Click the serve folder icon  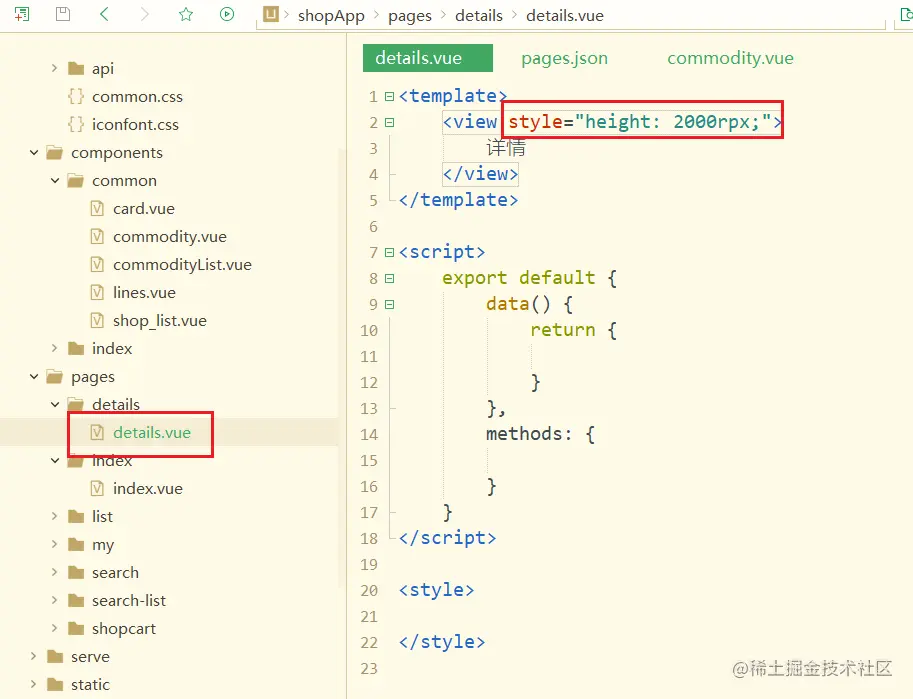click(55, 656)
